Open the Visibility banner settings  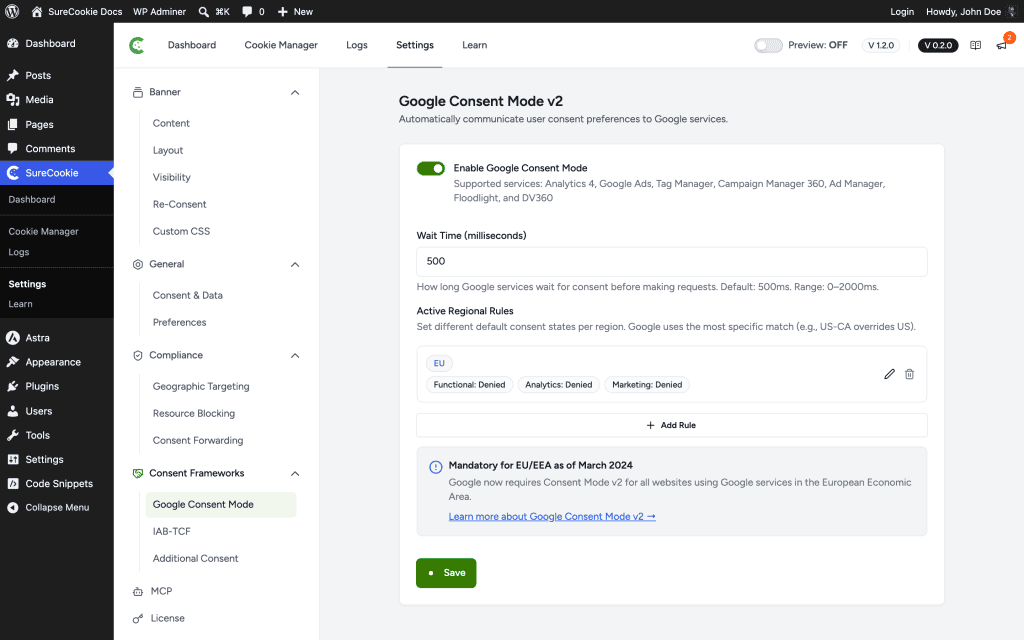171,177
